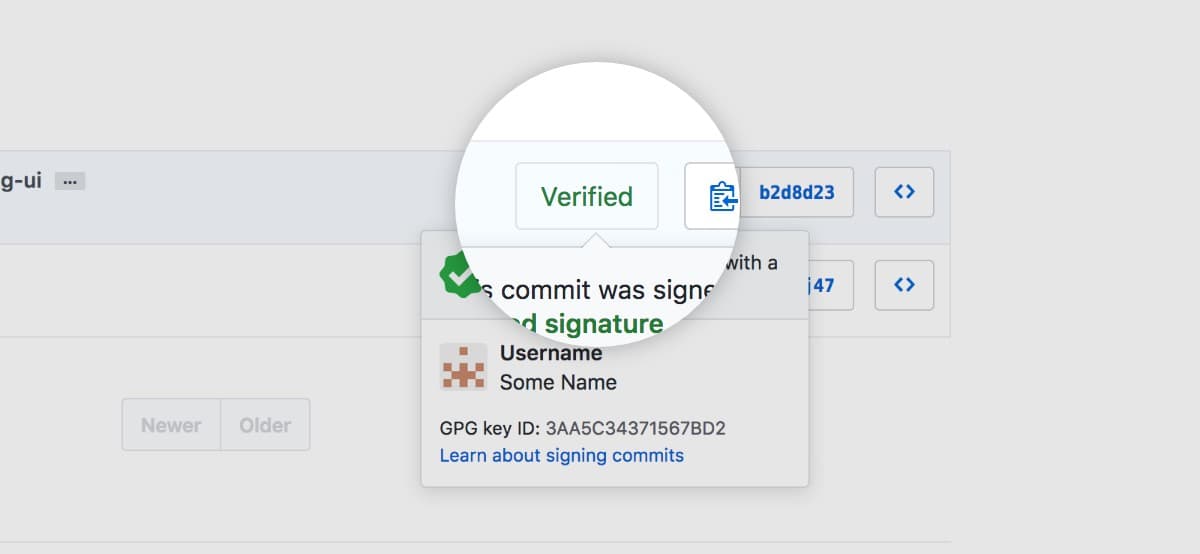Copy the commit SHA with clipboard icon
This screenshot has height=554, width=1200.
[x=720, y=196]
